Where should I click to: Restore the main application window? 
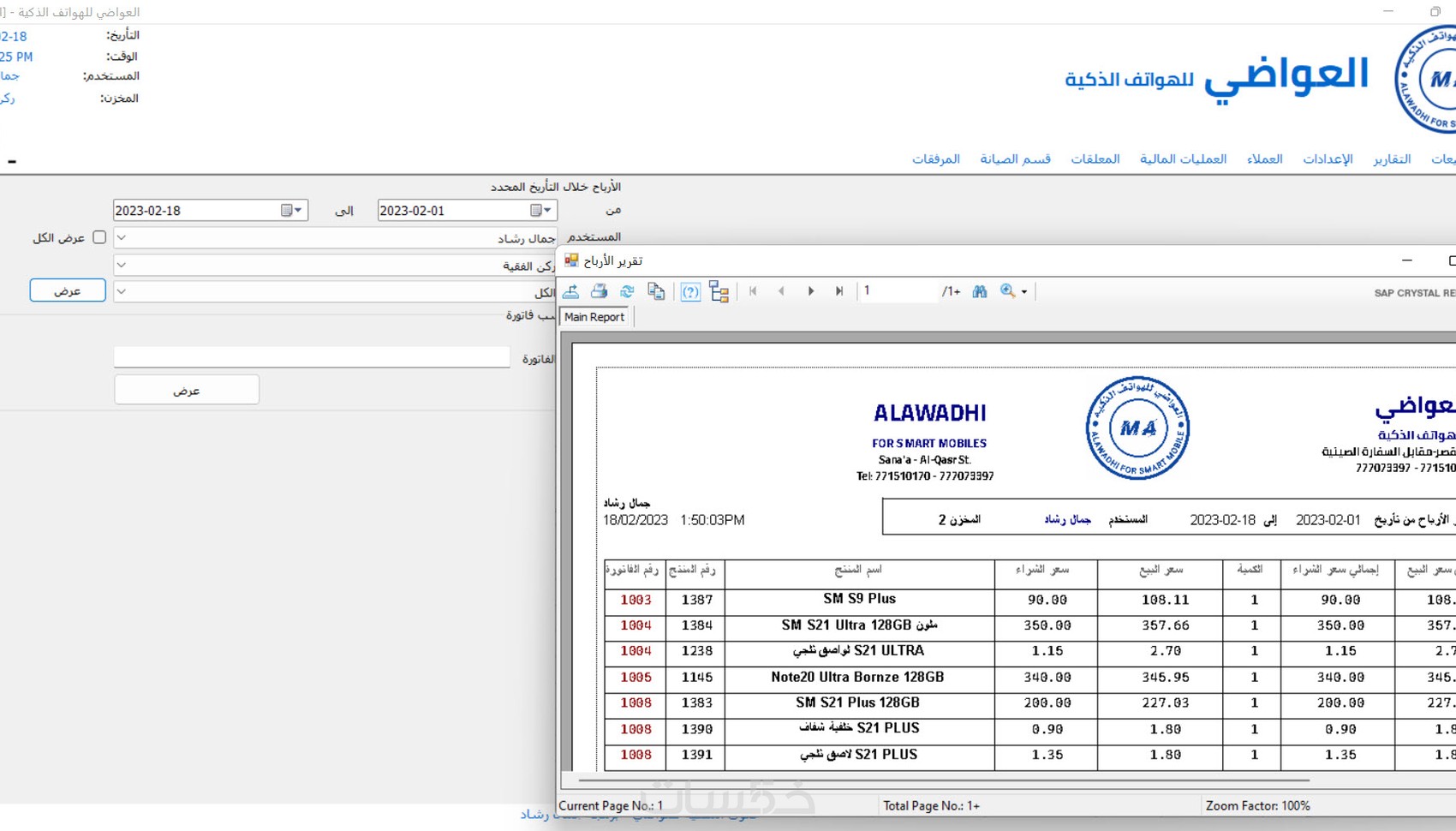[x=1435, y=11]
